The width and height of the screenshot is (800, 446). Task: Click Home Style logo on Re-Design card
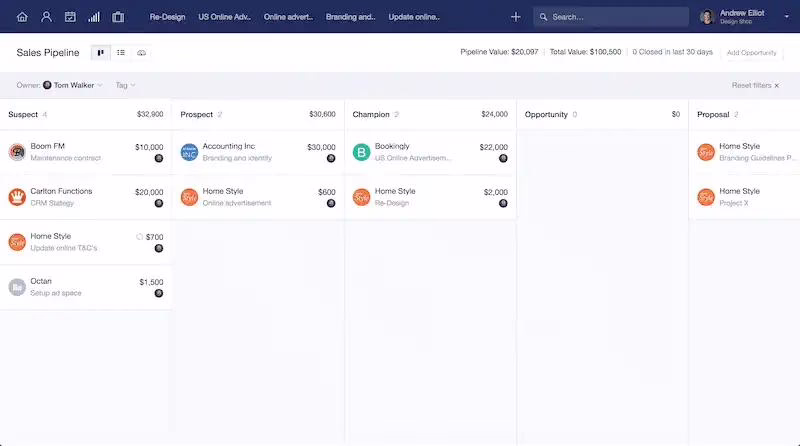click(361, 197)
